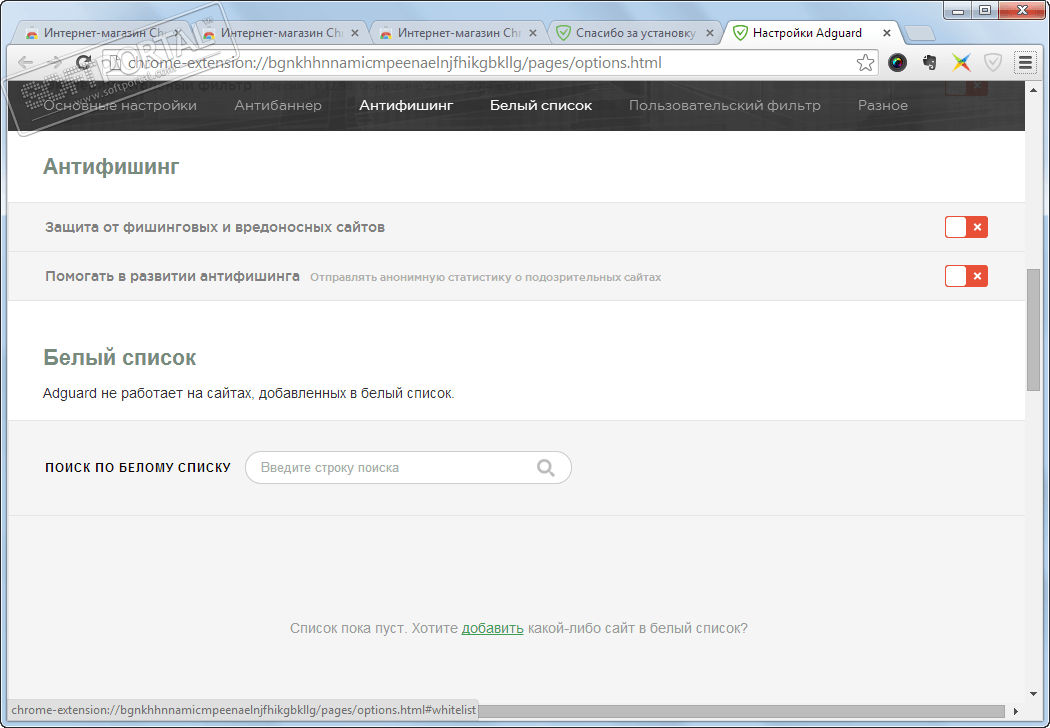The height and width of the screenshot is (728, 1050).
Task: Open the Evernote elephant extension icon
Action: click(929, 63)
